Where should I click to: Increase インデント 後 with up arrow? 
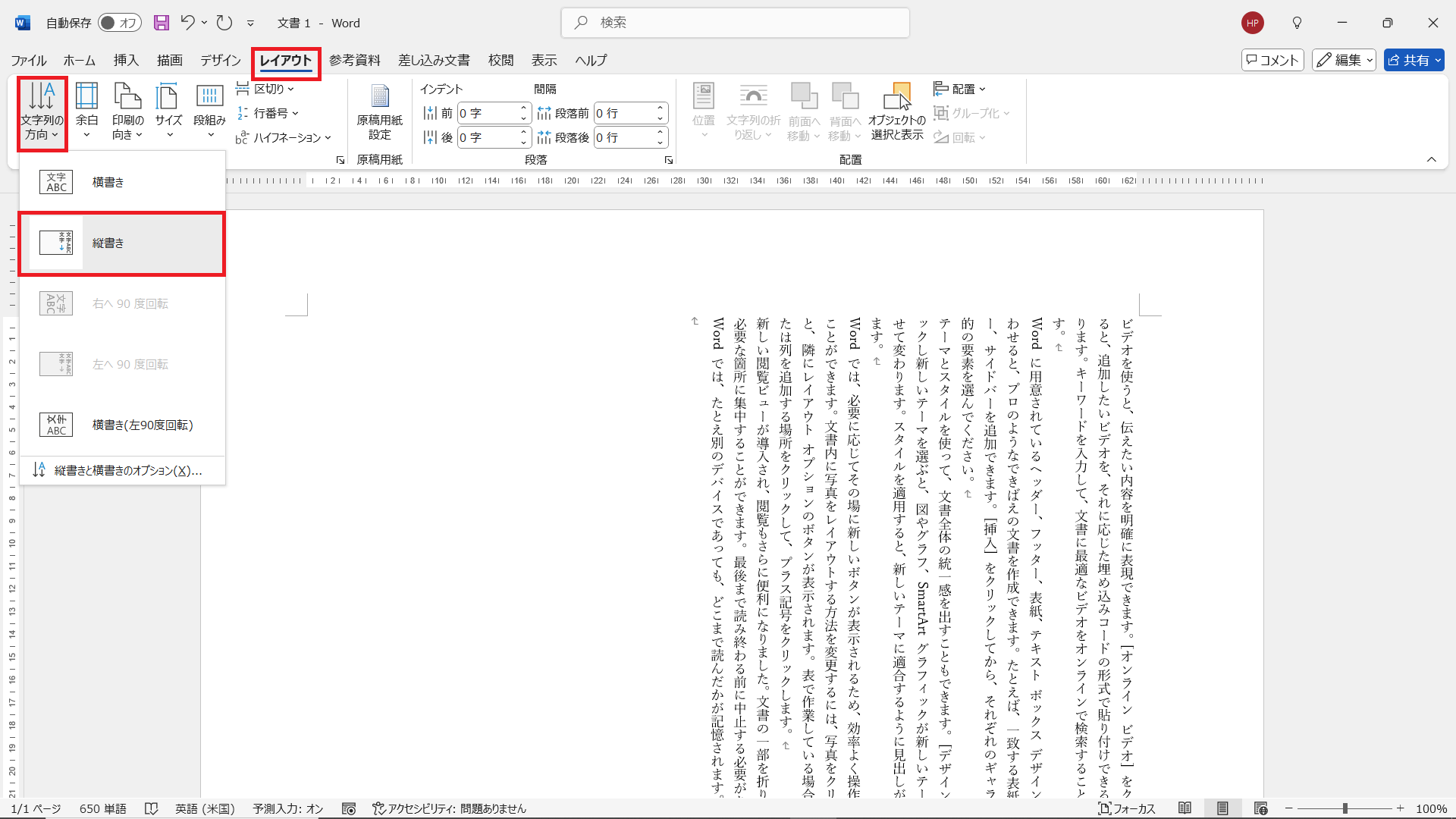[x=523, y=133]
